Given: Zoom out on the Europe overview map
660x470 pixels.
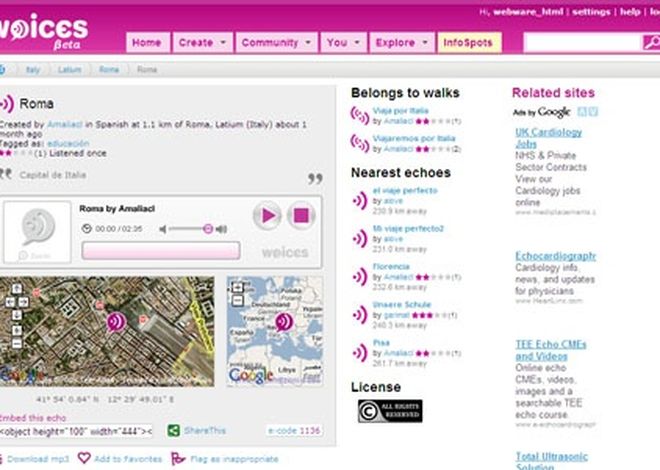Looking at the screenshot, I should tap(238, 301).
